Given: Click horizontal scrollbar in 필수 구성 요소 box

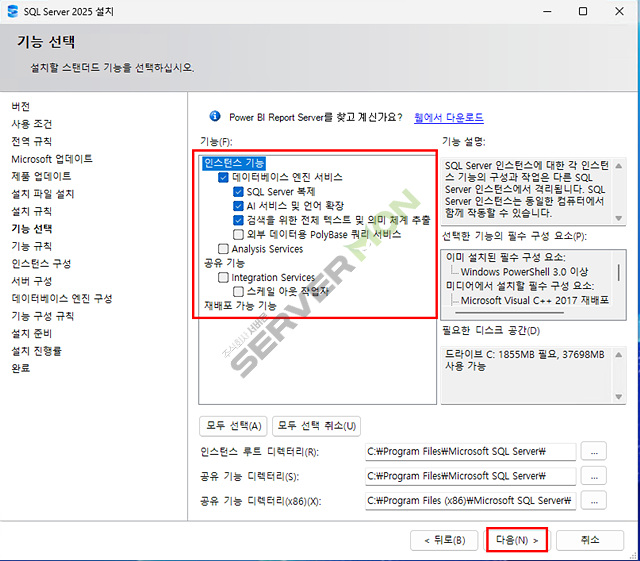Looking at the screenshot, I should coord(509,313).
